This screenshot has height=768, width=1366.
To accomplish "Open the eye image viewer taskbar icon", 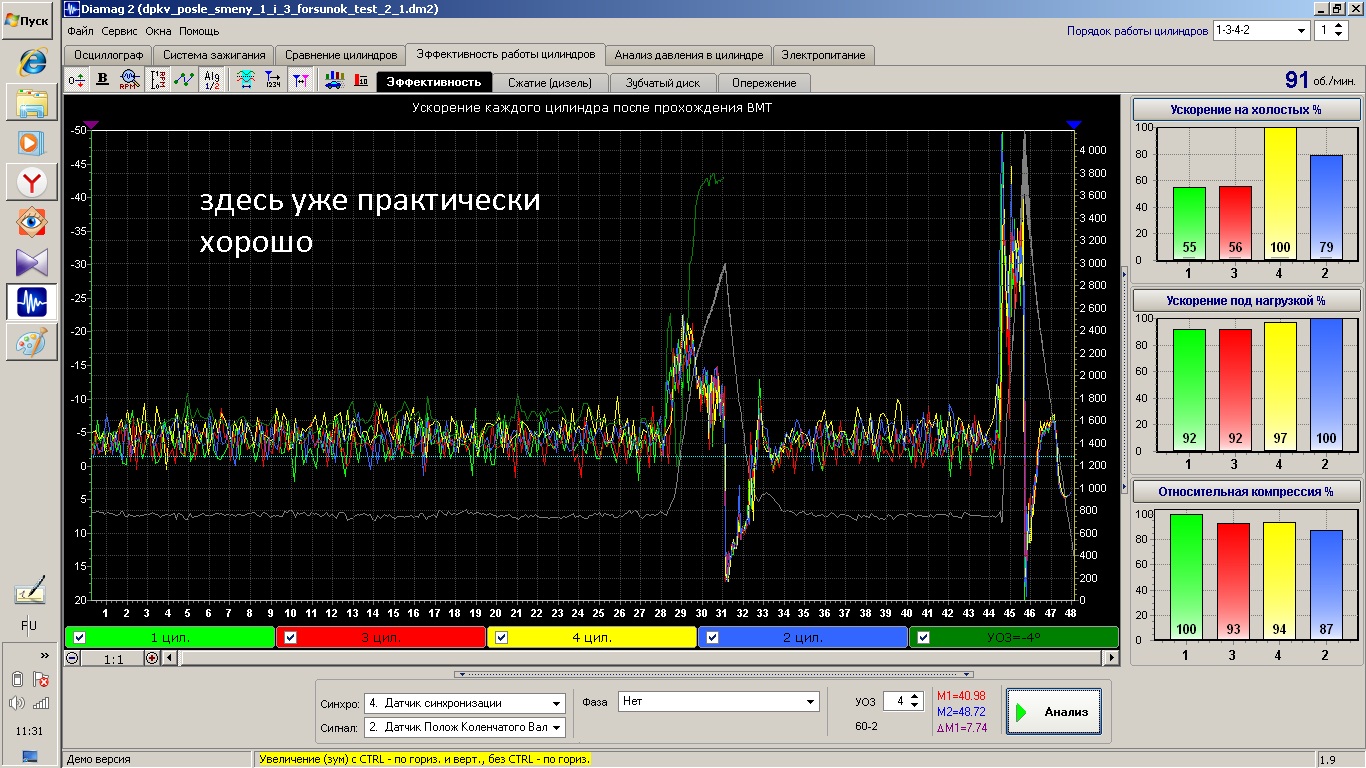I will point(32,222).
